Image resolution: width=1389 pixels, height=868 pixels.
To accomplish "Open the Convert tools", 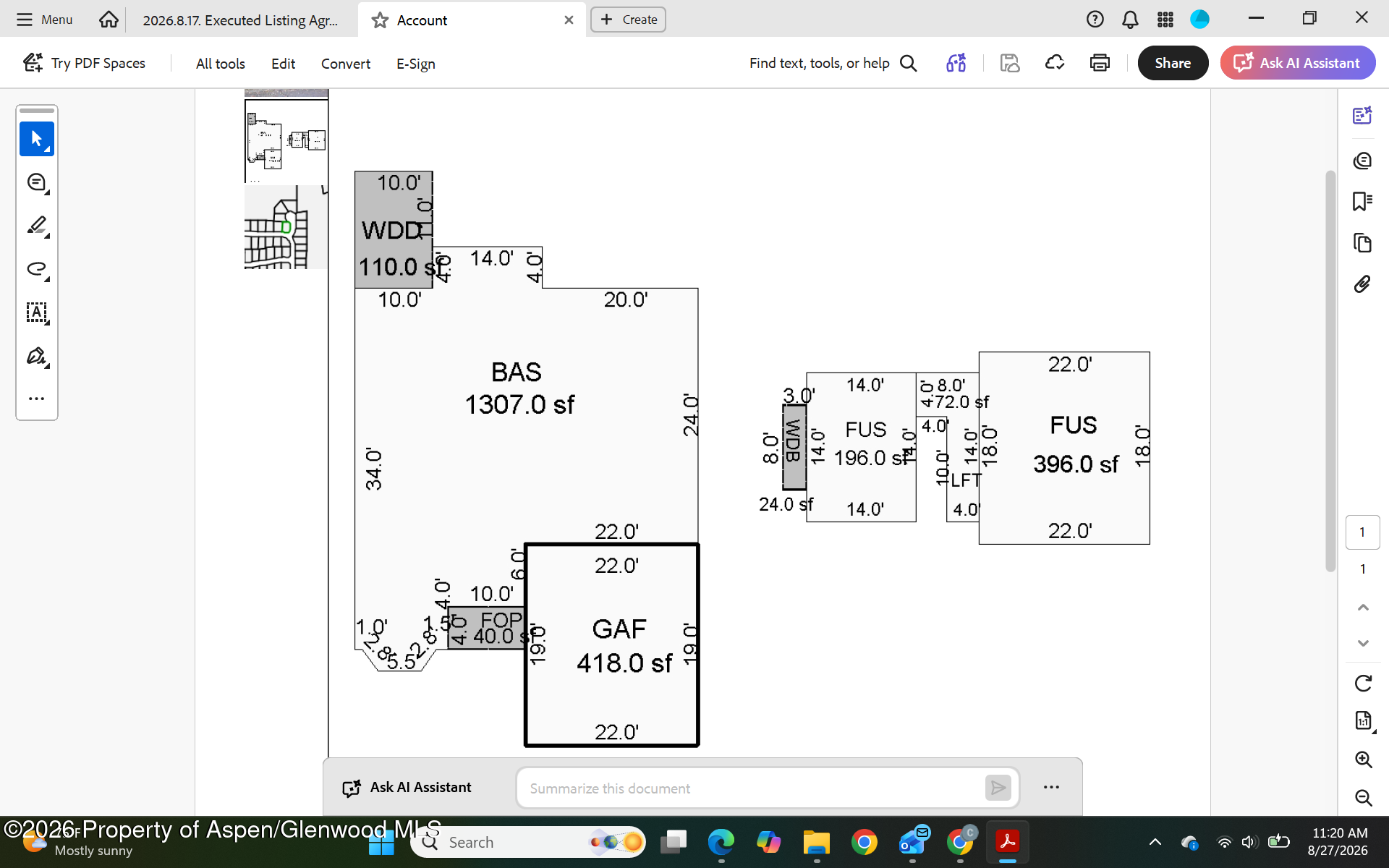I will click(x=346, y=64).
